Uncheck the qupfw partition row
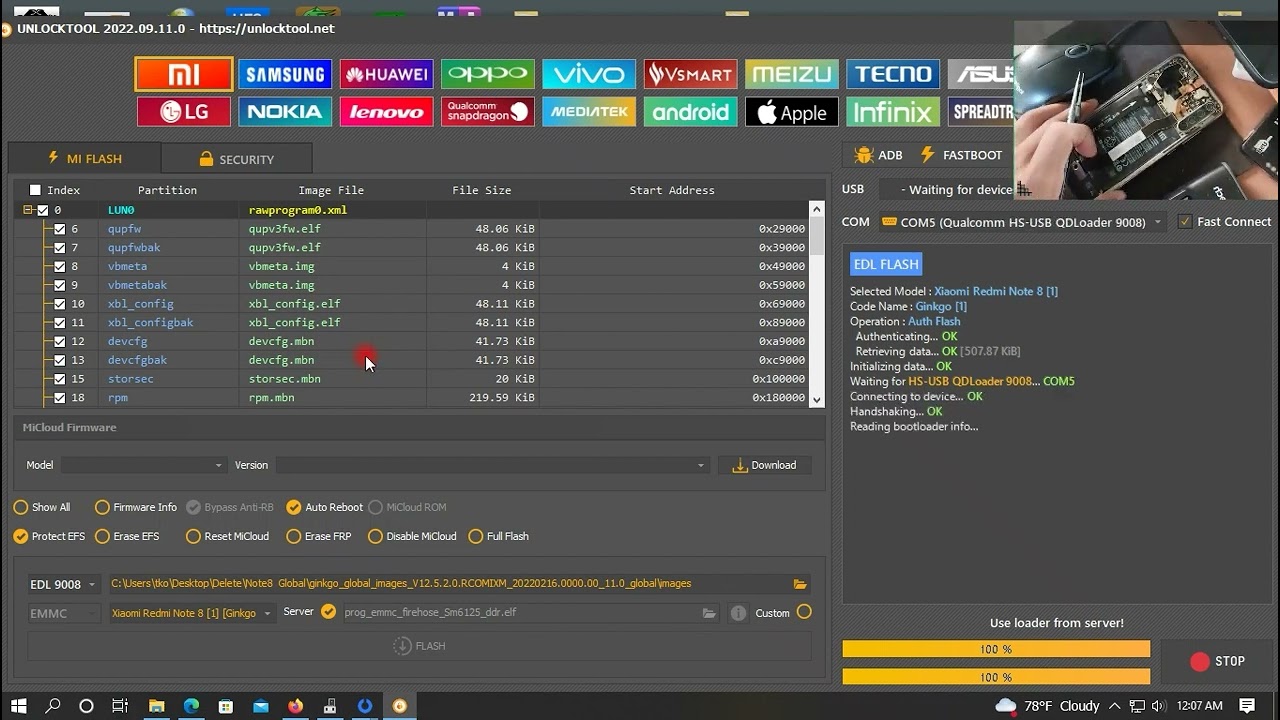1280x720 pixels. click(x=60, y=229)
